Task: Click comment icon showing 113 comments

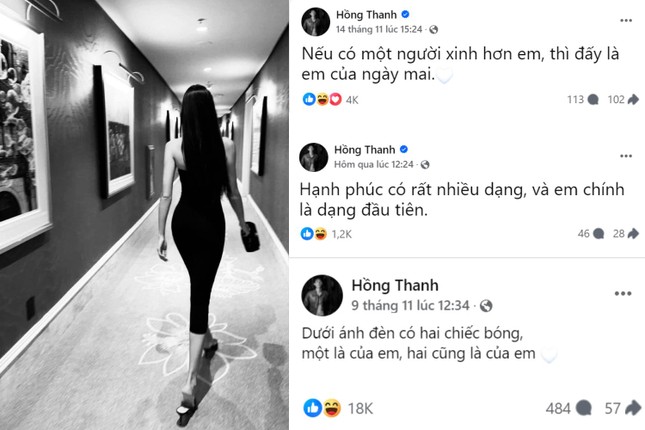Action: click(593, 100)
